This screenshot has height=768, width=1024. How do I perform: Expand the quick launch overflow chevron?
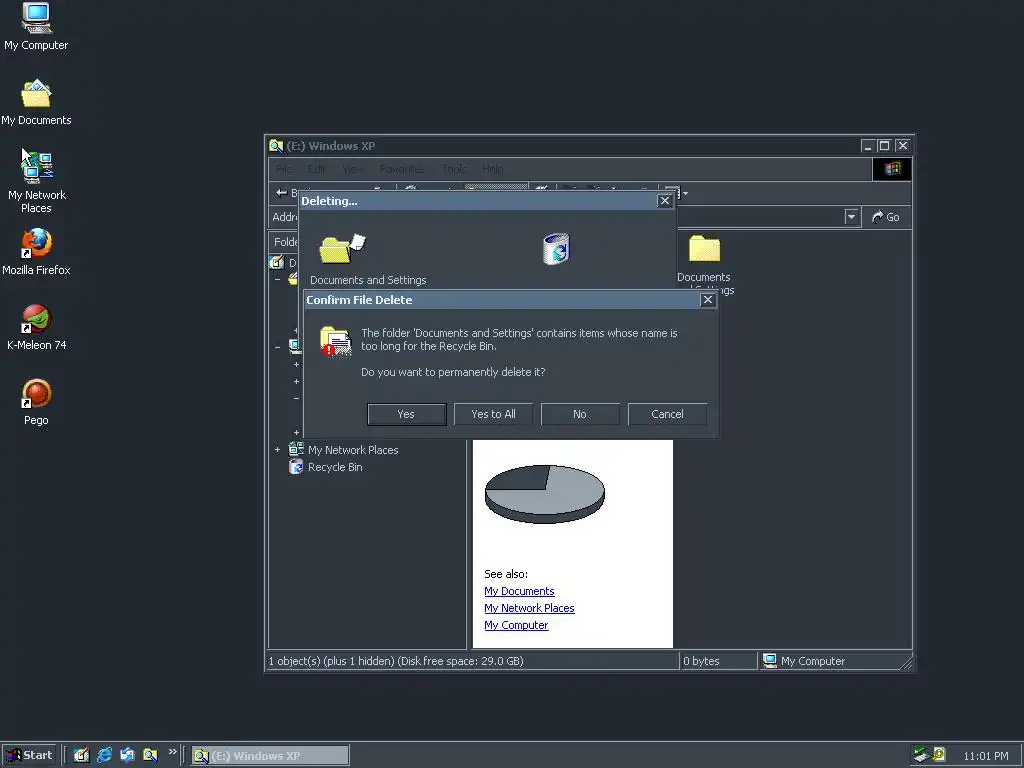point(172,752)
